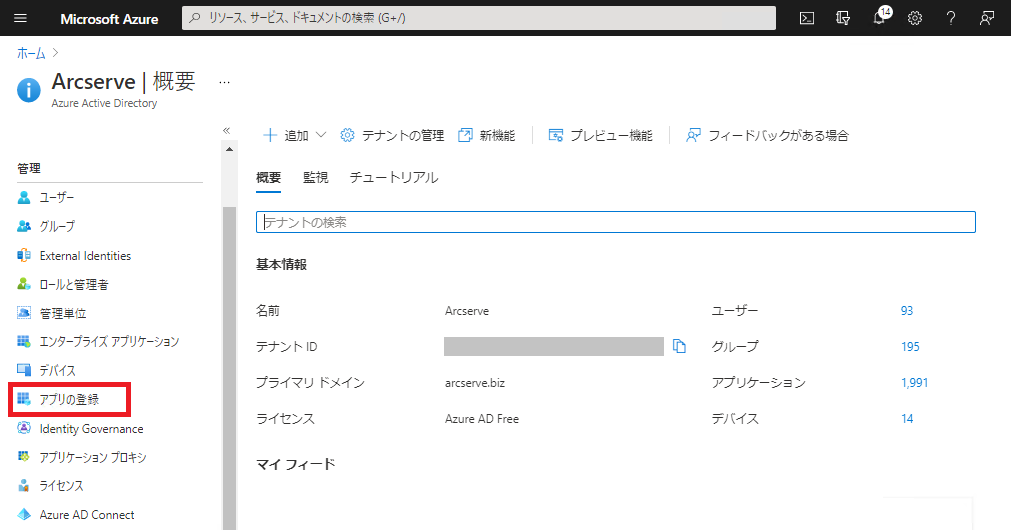The image size is (1011, 530).
Task: Click the グループ icon in sidebar
Action: [x=24, y=226]
